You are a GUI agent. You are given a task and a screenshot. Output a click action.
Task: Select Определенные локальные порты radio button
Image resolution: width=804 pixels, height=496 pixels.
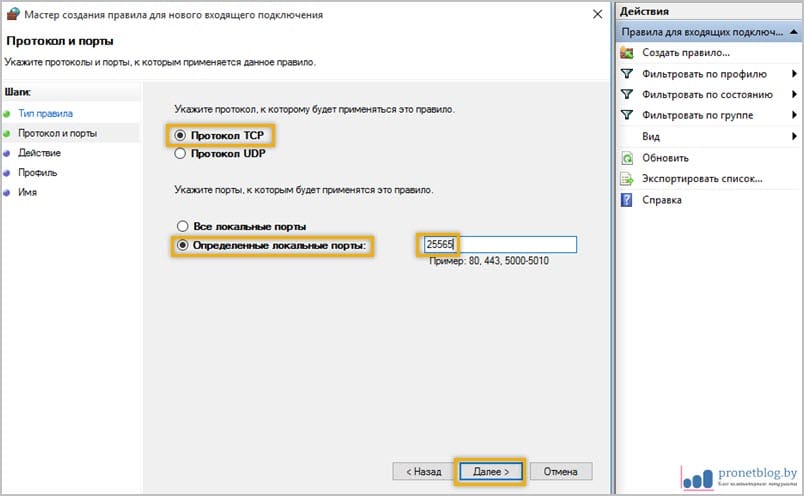[x=181, y=246]
